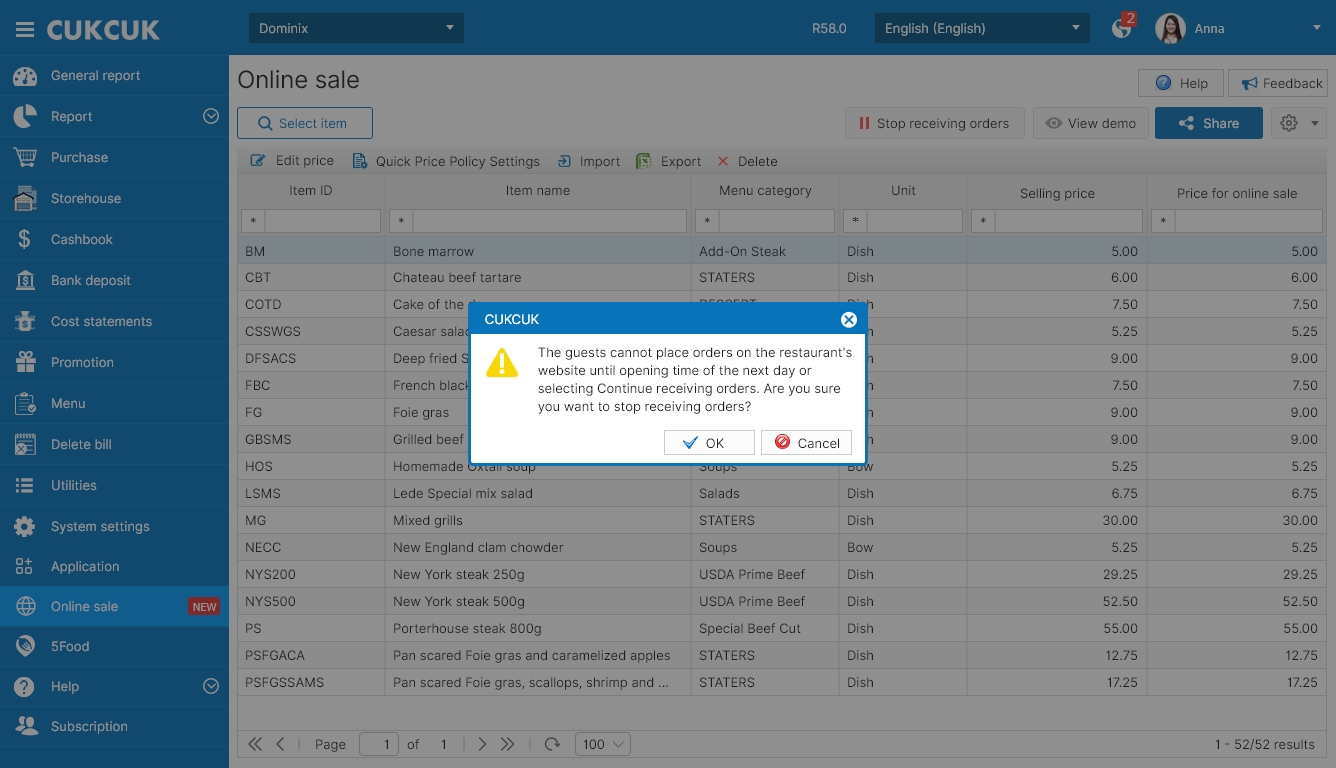Open the English language dropdown
The height and width of the screenshot is (768, 1336).
[x=982, y=28]
